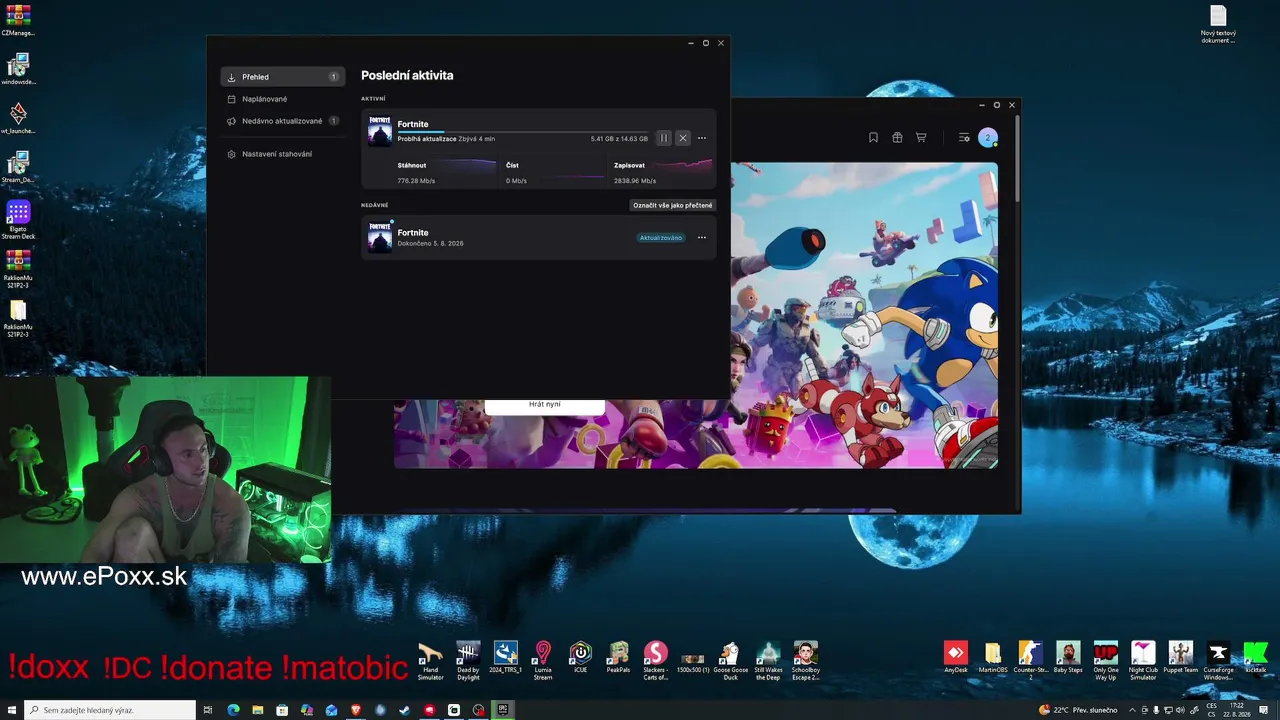This screenshot has height=720, width=1280.
Task: Select the Baby Steps desktop shortcut
Action: click(x=1068, y=657)
